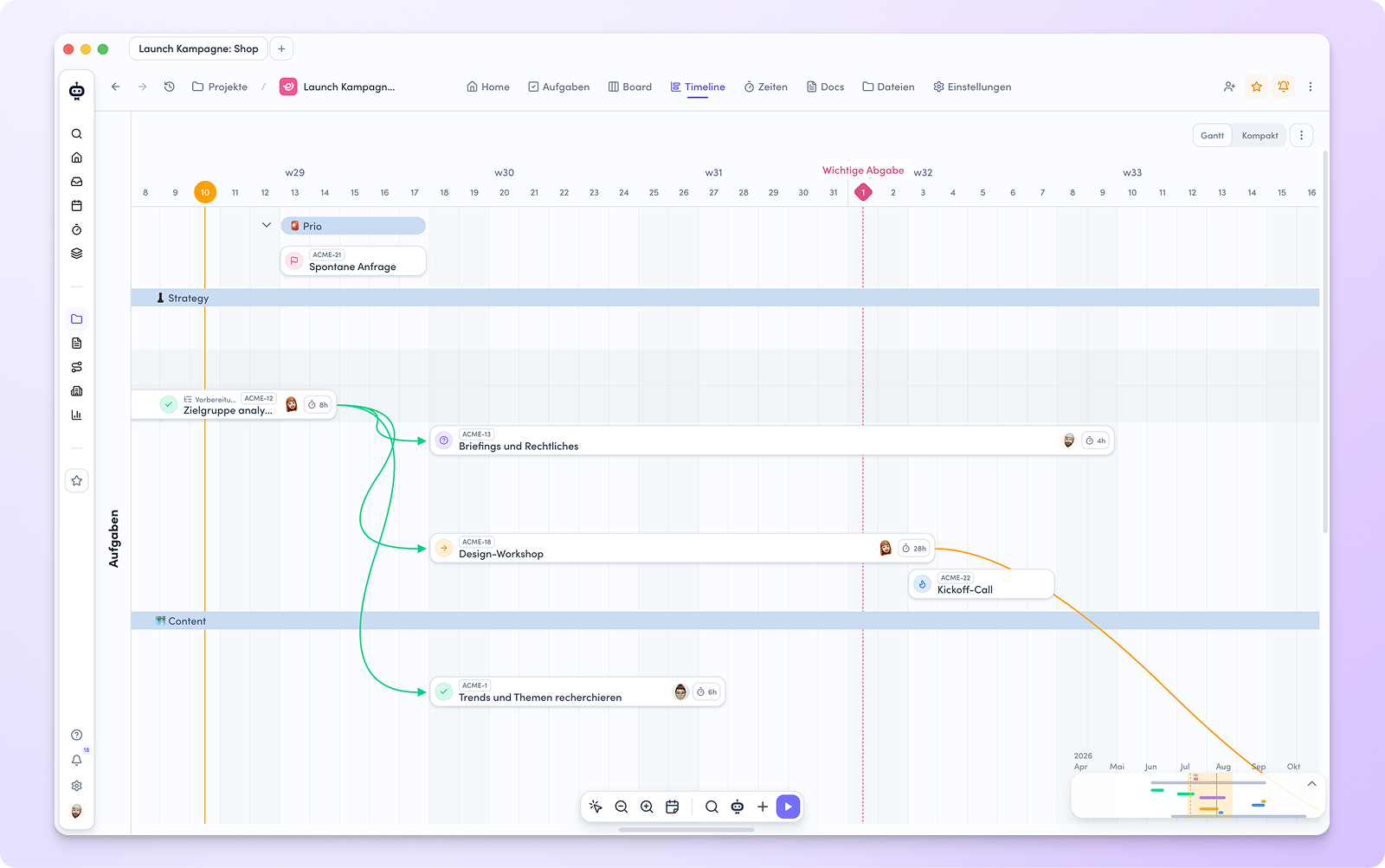
Task: Open the search icon in left sidebar
Action: pos(77,134)
